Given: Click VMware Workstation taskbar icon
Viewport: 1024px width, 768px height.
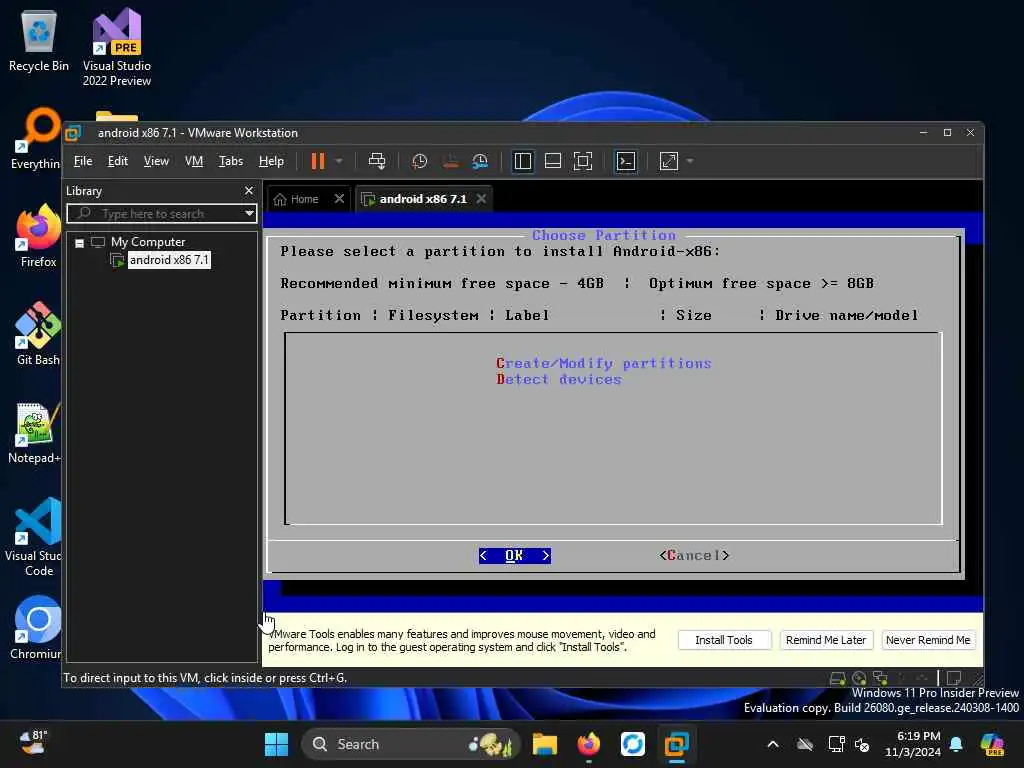Looking at the screenshot, I should tap(677, 744).
